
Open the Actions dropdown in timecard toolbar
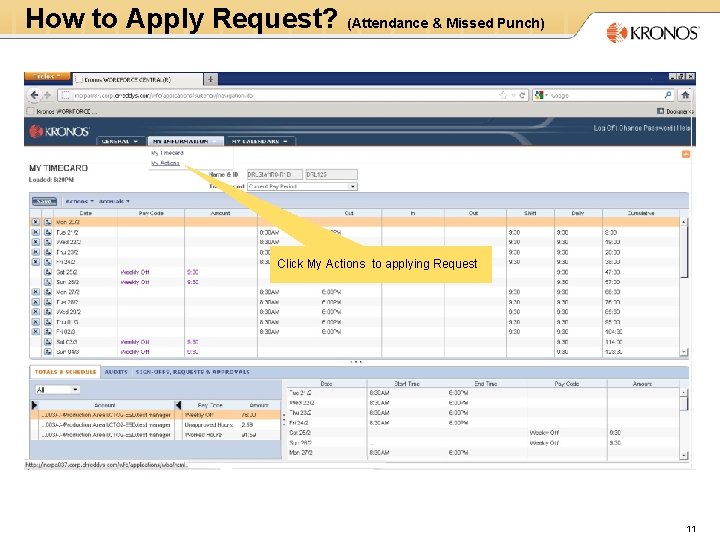tap(79, 201)
